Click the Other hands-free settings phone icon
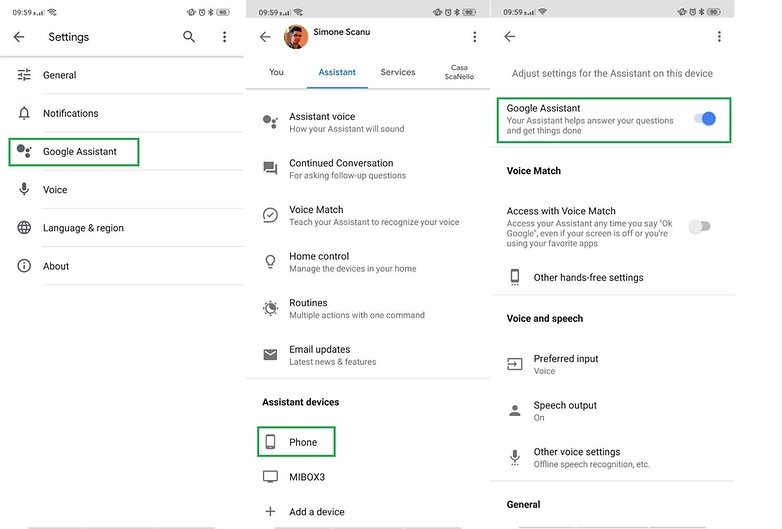Screen dimensions: 782x529 click(x=515, y=277)
